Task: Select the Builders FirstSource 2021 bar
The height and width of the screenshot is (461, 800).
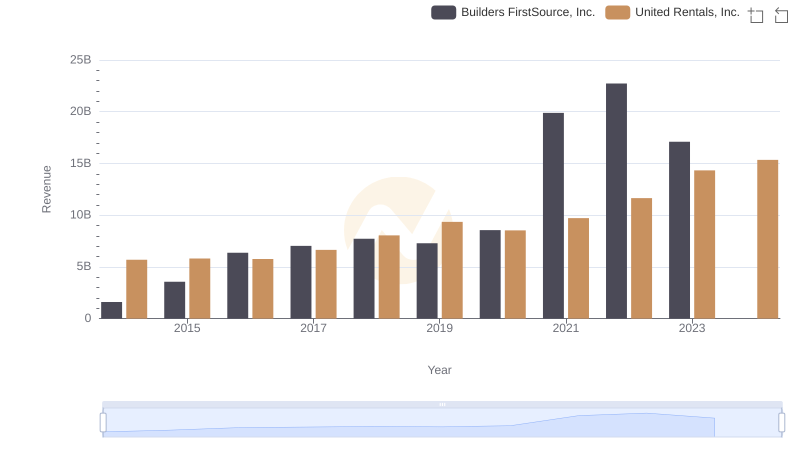Action: click(x=553, y=215)
